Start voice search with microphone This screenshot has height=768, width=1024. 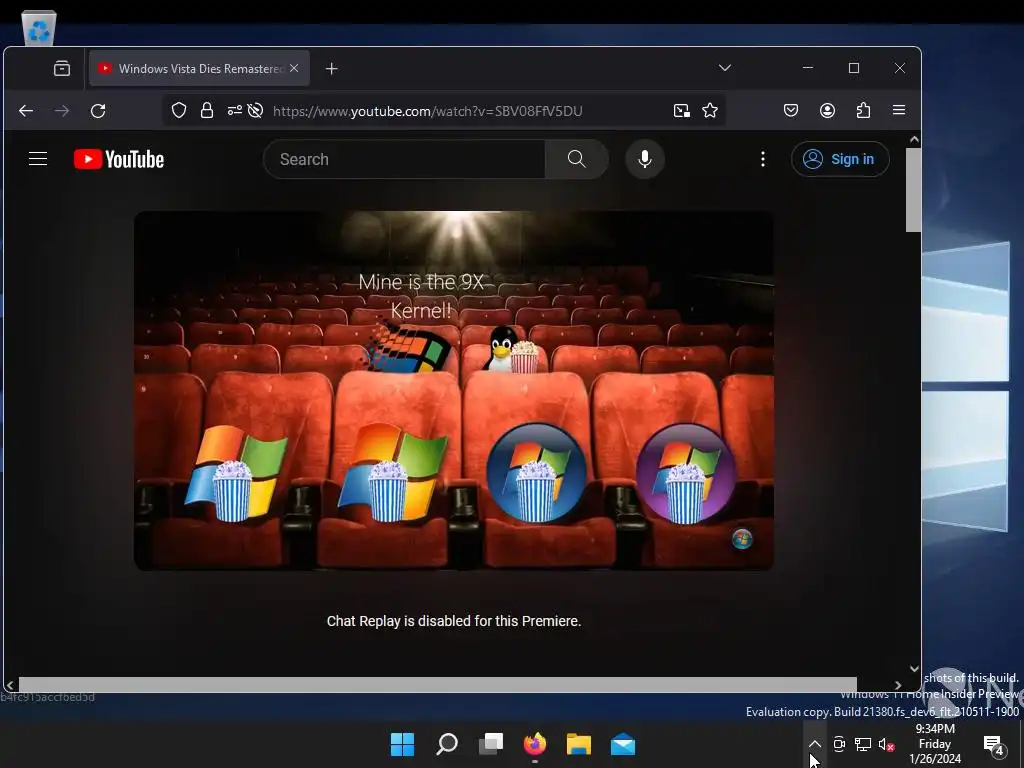[645, 159]
